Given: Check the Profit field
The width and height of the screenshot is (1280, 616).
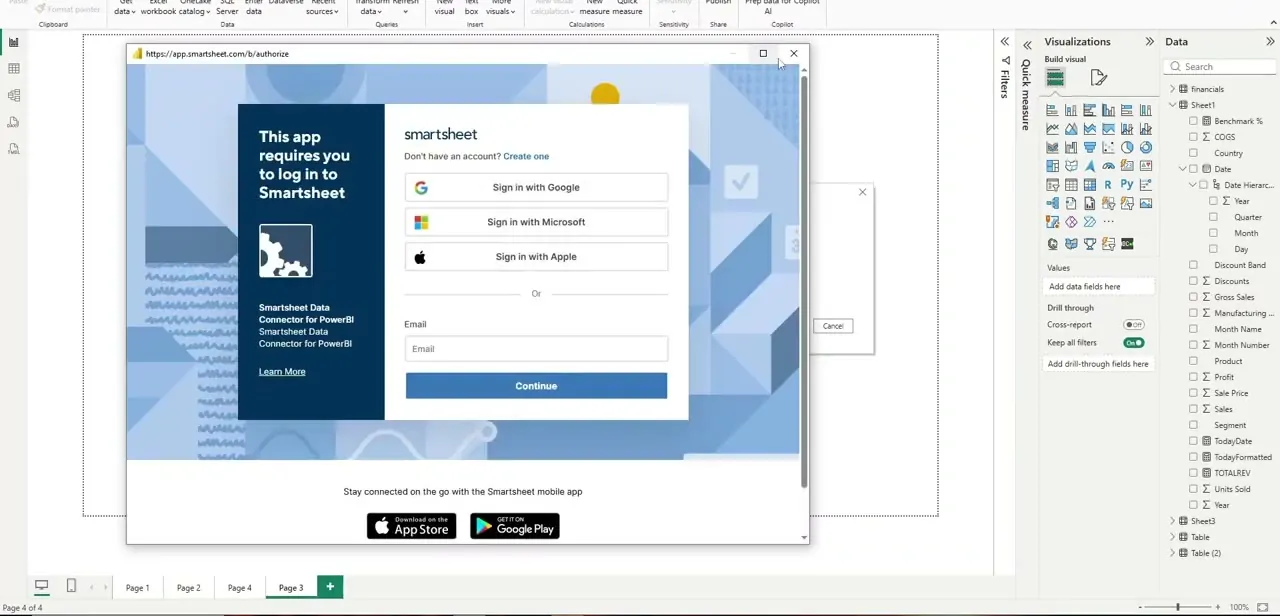Looking at the screenshot, I should pyautogui.click(x=1193, y=377).
